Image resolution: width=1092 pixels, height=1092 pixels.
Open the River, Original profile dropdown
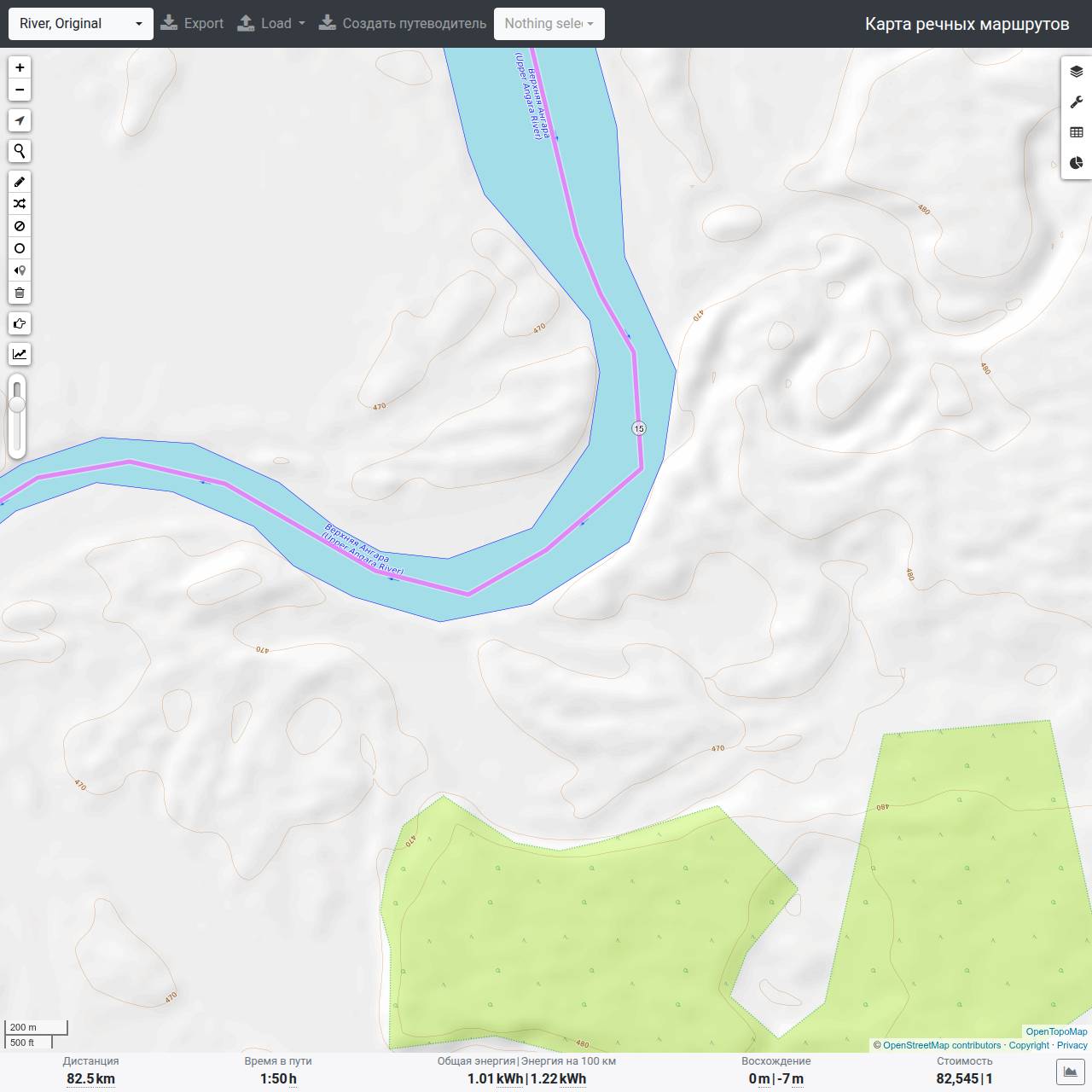point(81,24)
